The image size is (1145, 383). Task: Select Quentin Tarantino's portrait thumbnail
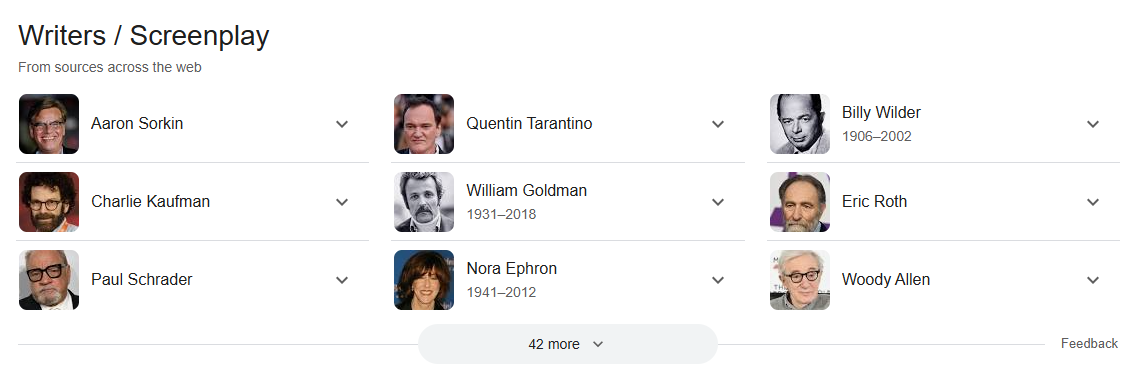(x=424, y=124)
